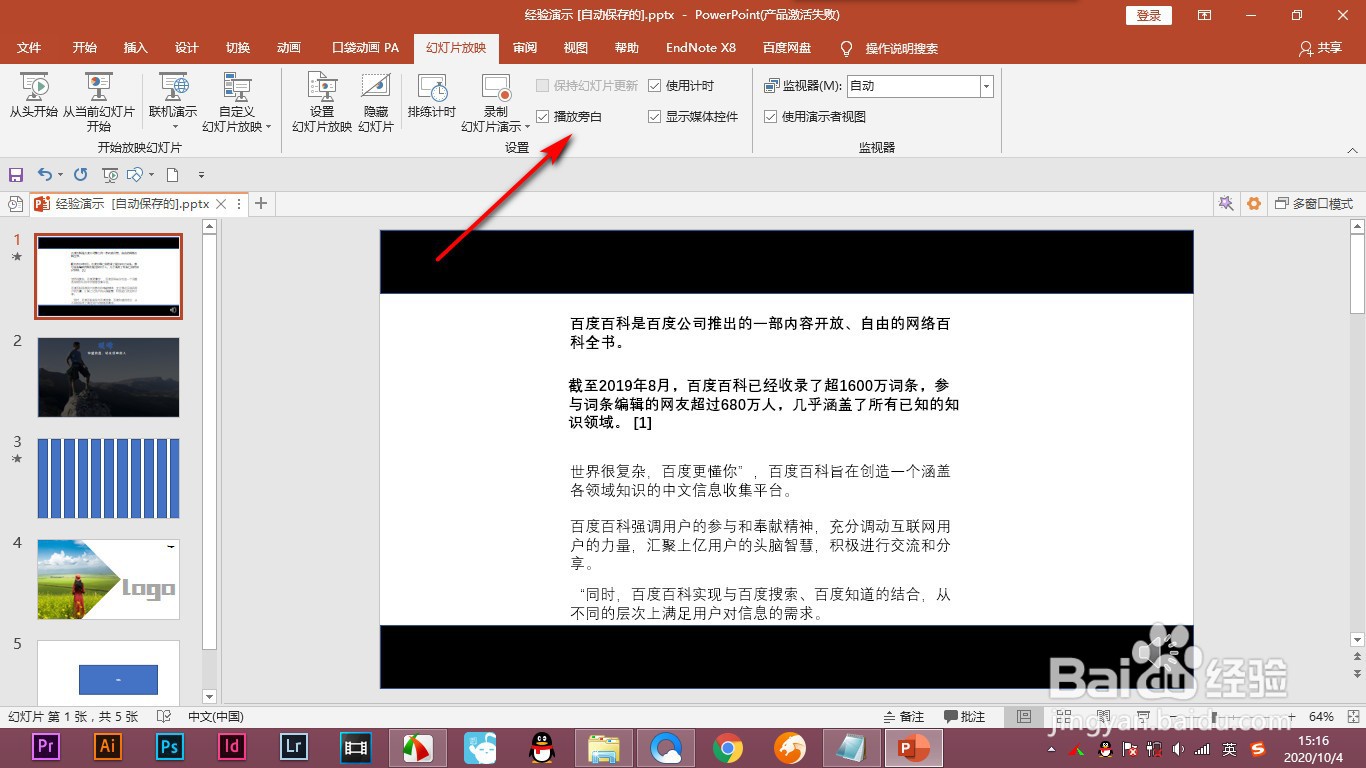Click Record Slide Show icon (录制幻灯片演示)
This screenshot has height=768, width=1366.
496,87
